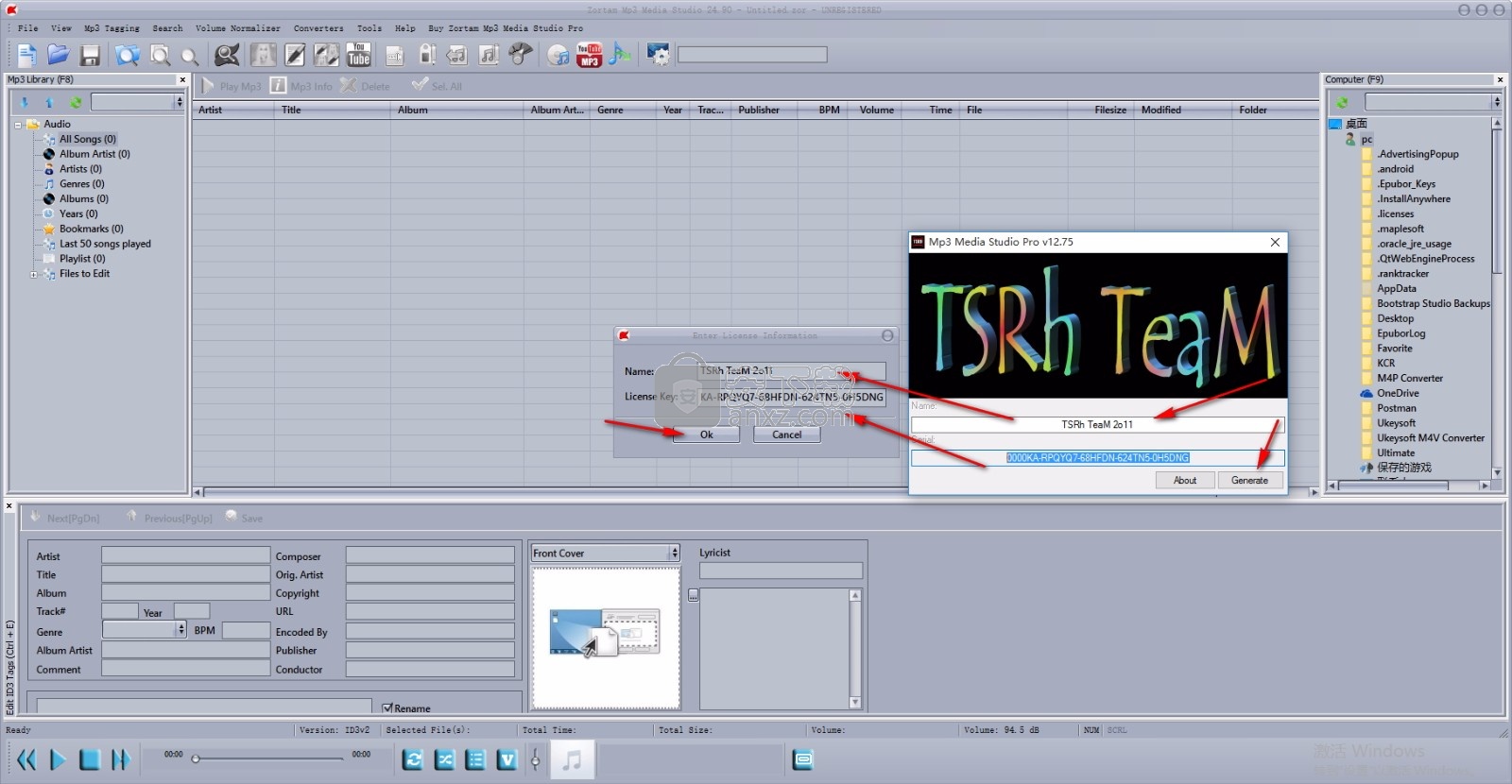Screen dimensions: 1512x784
Task: Click the portrait cover art icon
Action: tap(264, 55)
